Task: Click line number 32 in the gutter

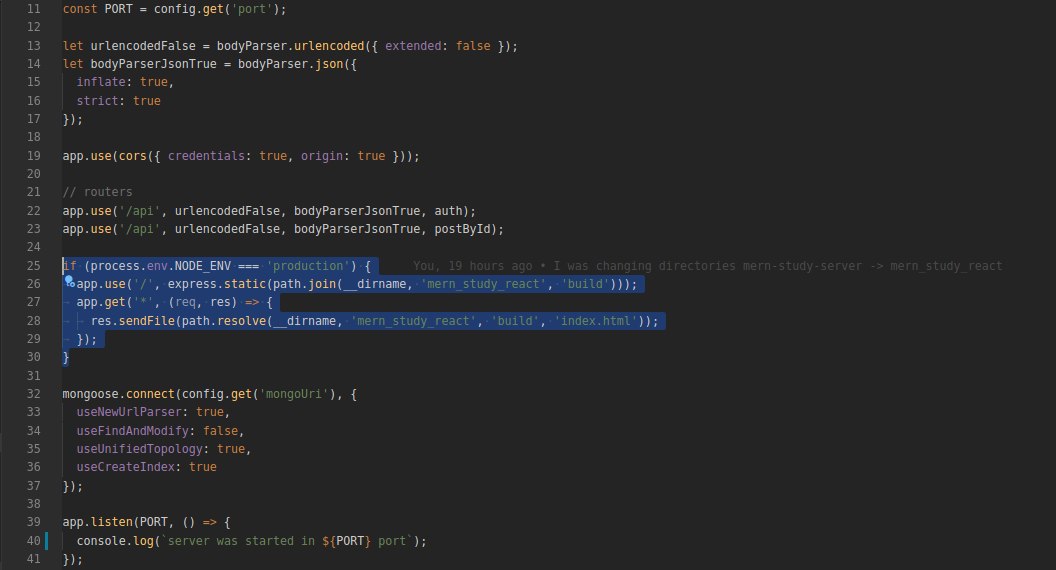Action: [x=34, y=393]
